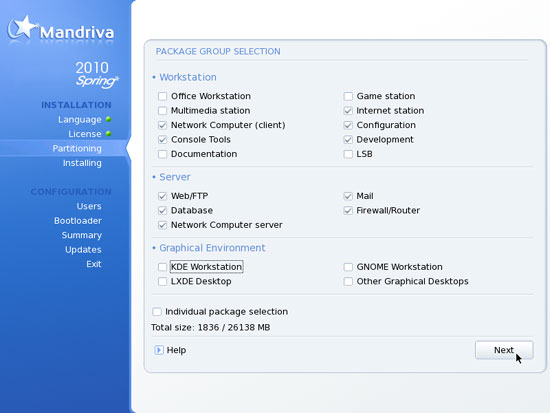Click the Next button
550x413 pixels.
(x=504, y=350)
